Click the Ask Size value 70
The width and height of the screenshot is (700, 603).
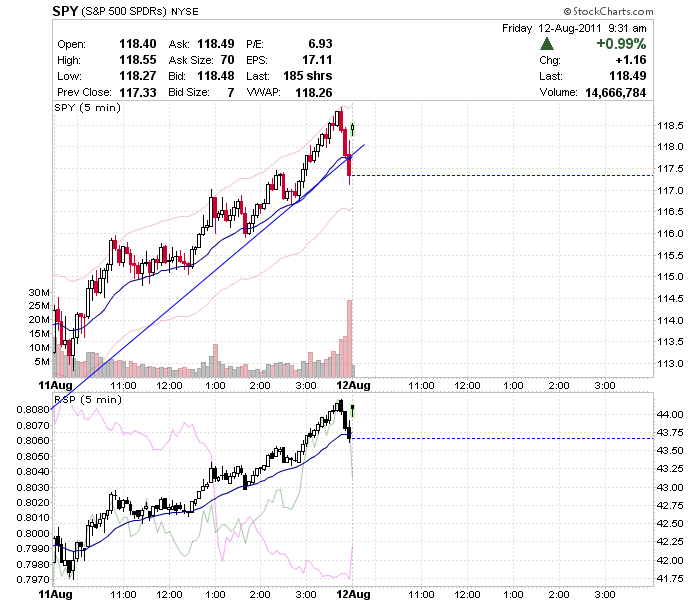227,60
